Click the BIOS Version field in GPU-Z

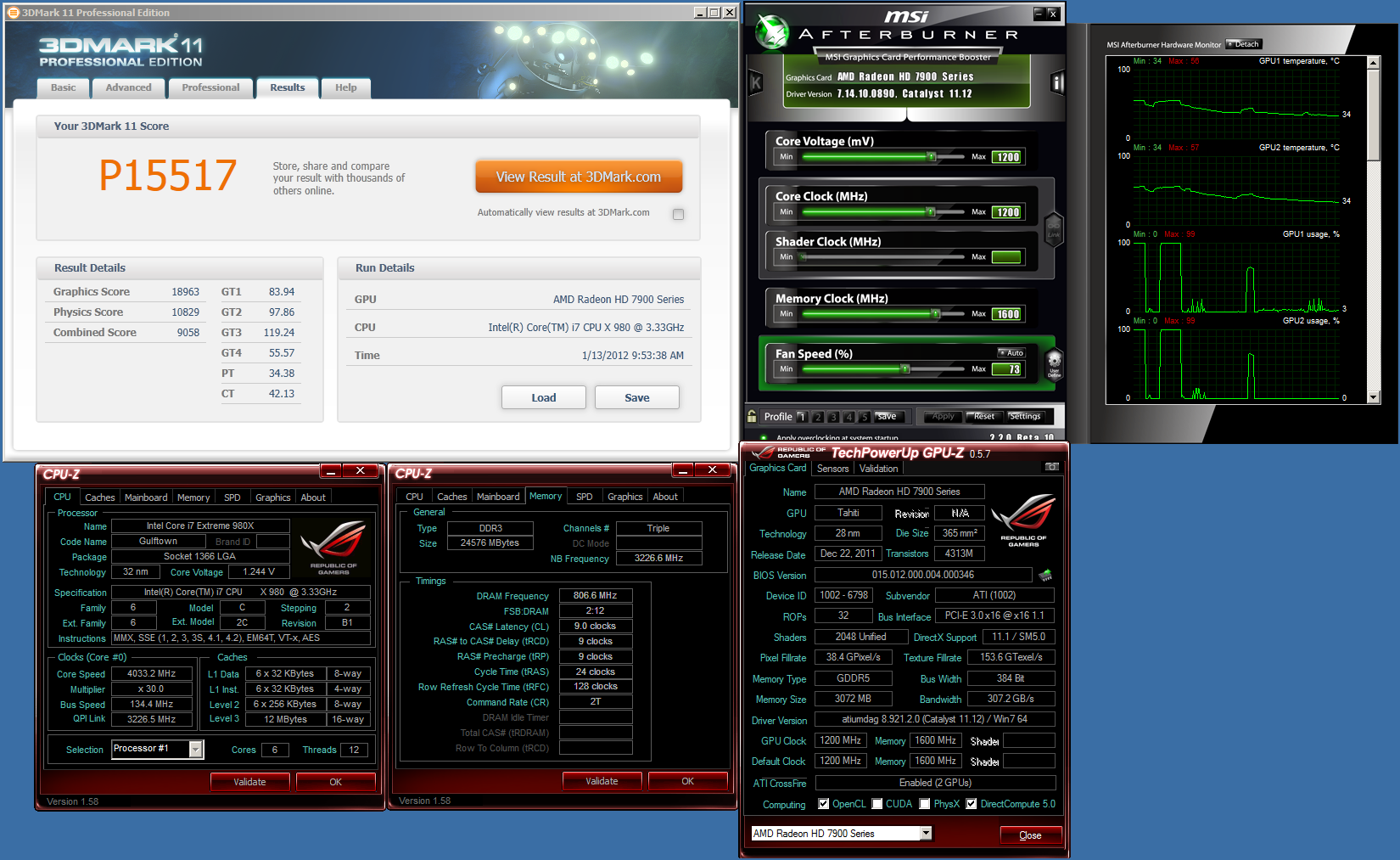tap(923, 575)
